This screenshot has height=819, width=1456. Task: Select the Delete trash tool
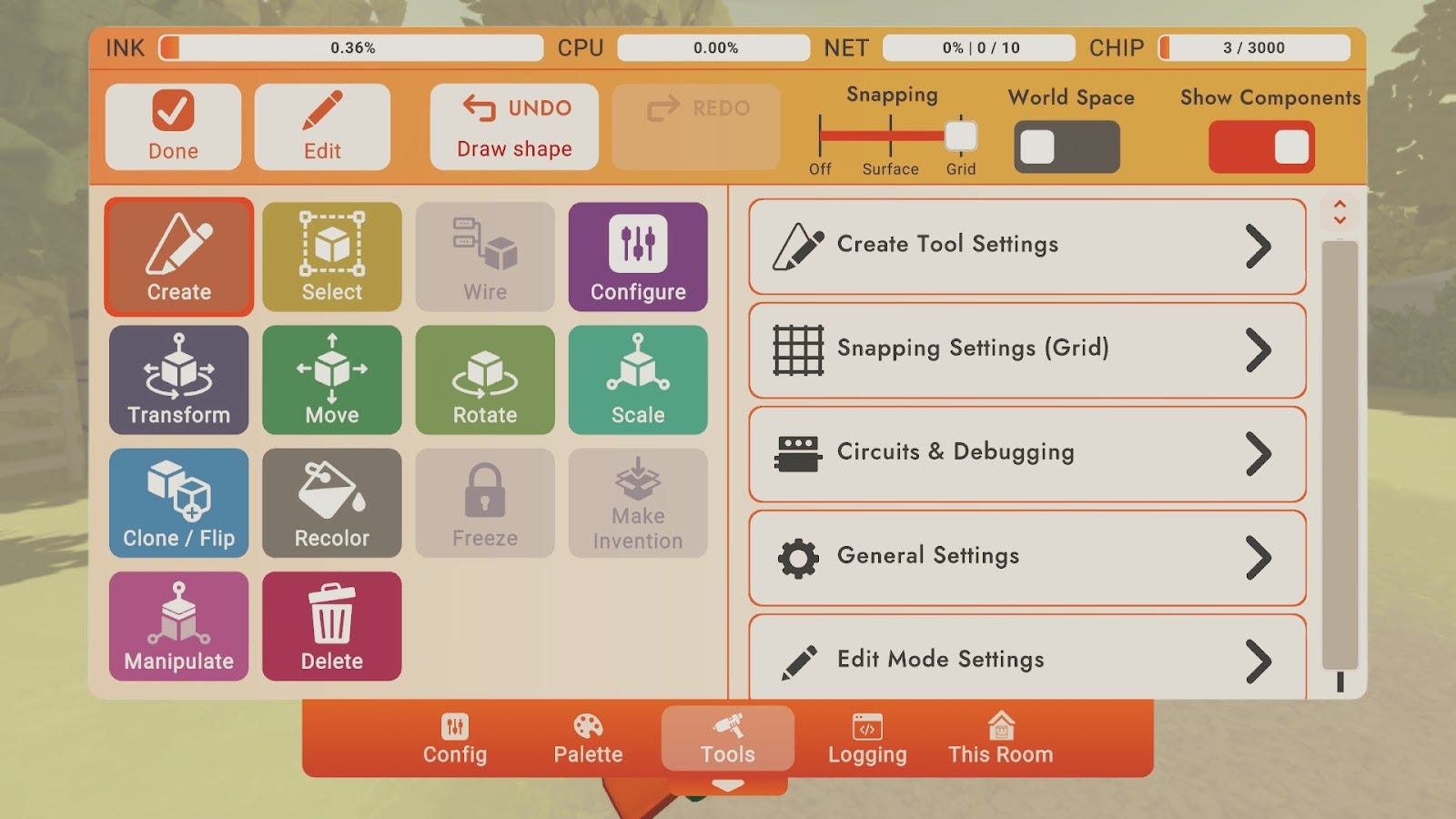point(332,626)
